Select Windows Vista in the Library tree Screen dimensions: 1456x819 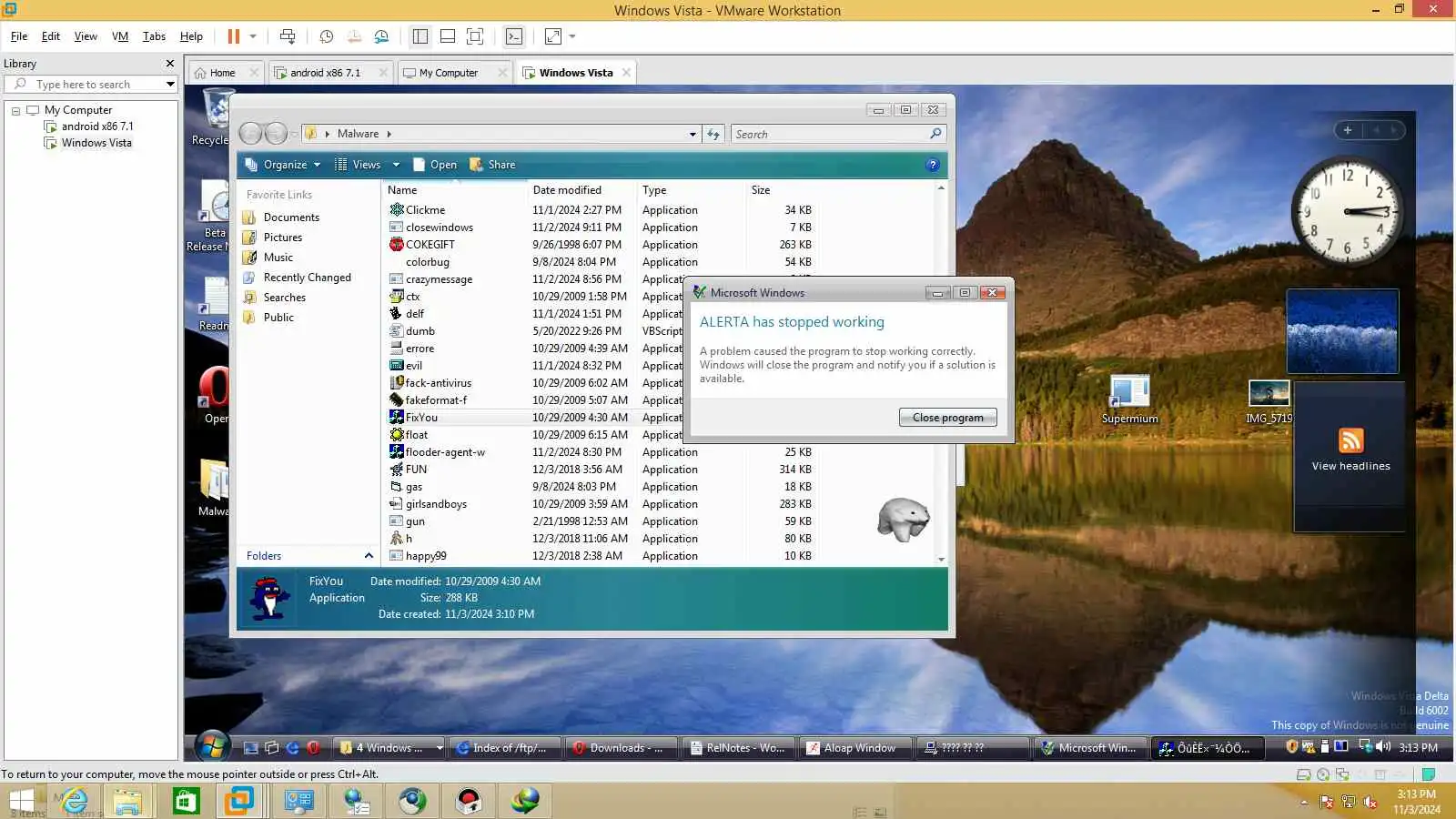click(x=96, y=143)
